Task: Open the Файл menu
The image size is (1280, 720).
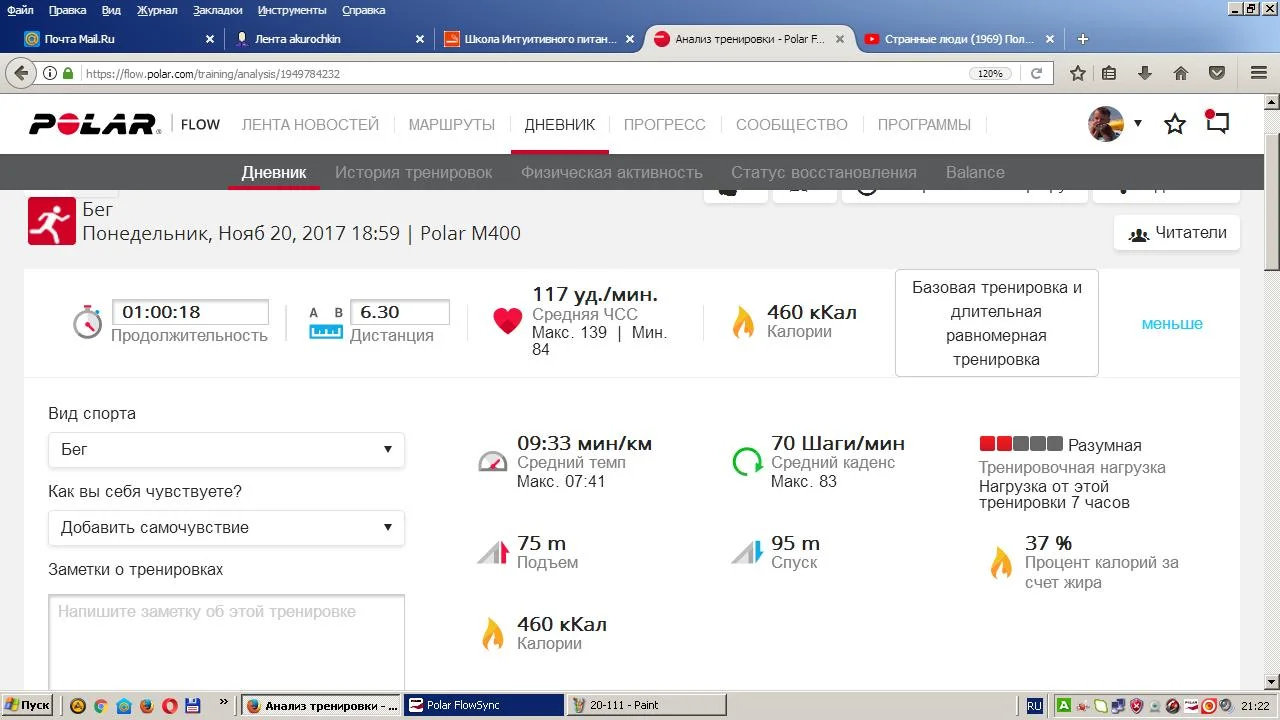Action: [20, 10]
